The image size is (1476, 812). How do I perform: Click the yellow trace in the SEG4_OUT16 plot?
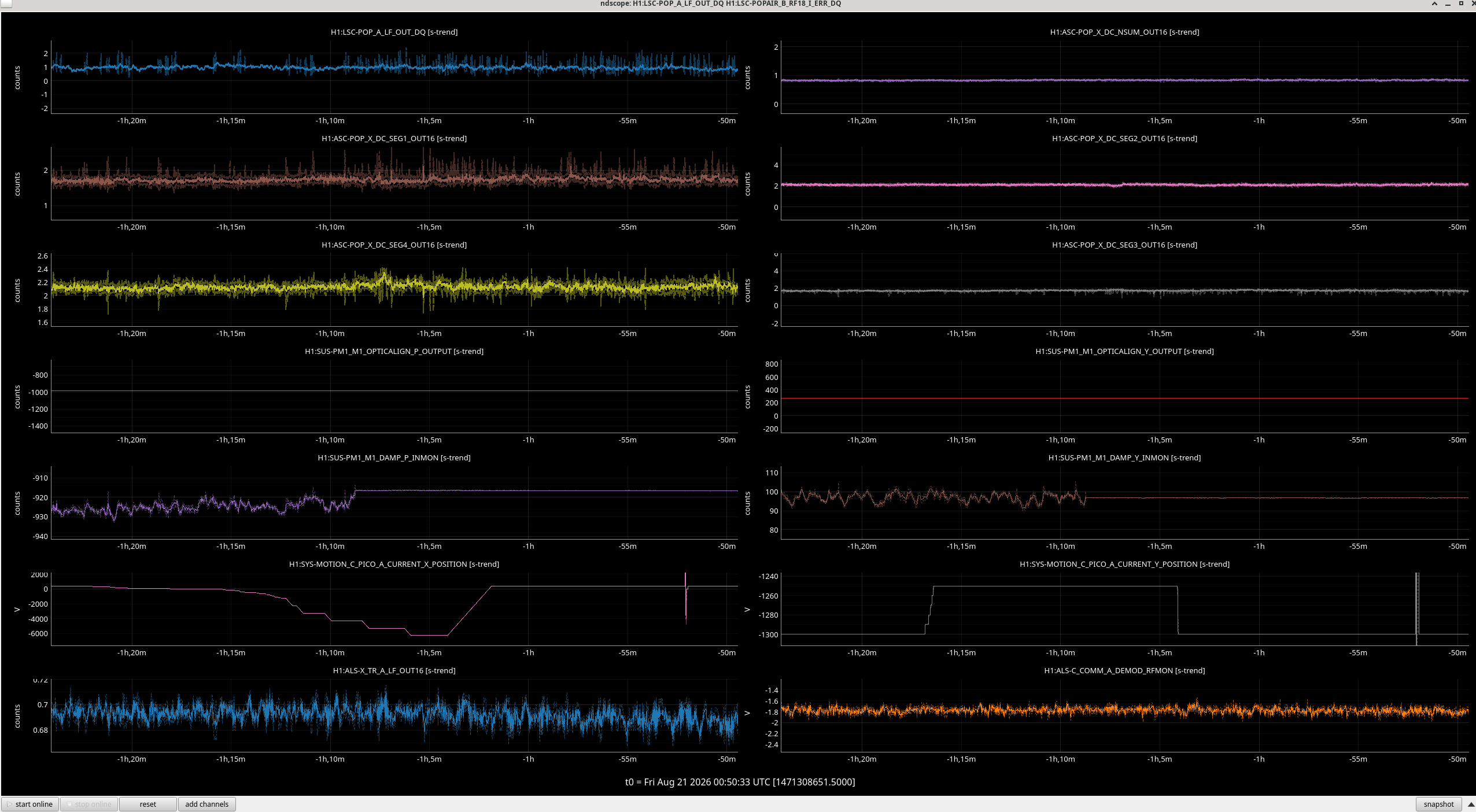click(394, 286)
